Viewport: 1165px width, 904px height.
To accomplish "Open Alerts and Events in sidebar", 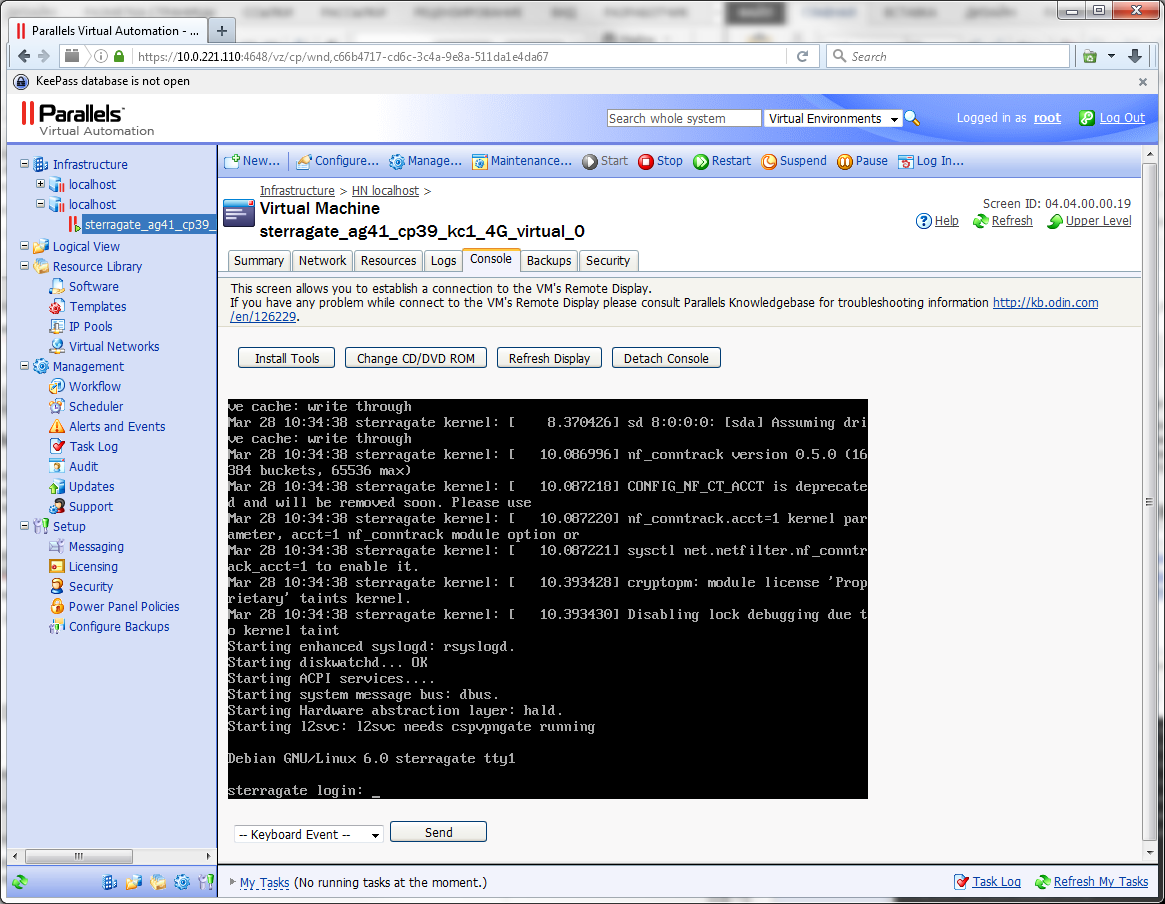I will [117, 427].
